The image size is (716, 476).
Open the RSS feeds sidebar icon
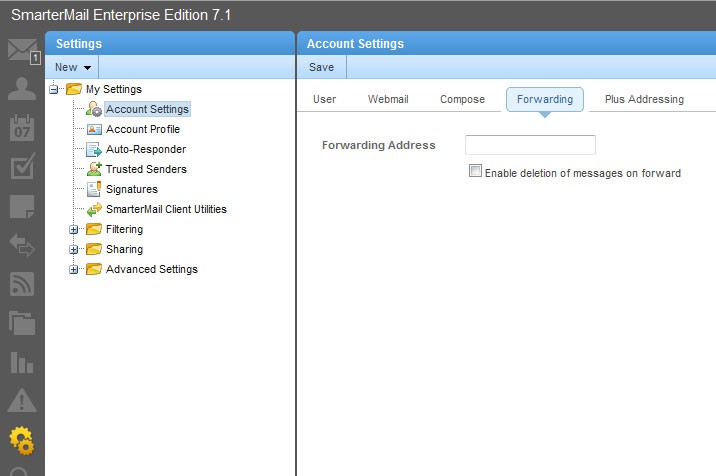pos(22,284)
